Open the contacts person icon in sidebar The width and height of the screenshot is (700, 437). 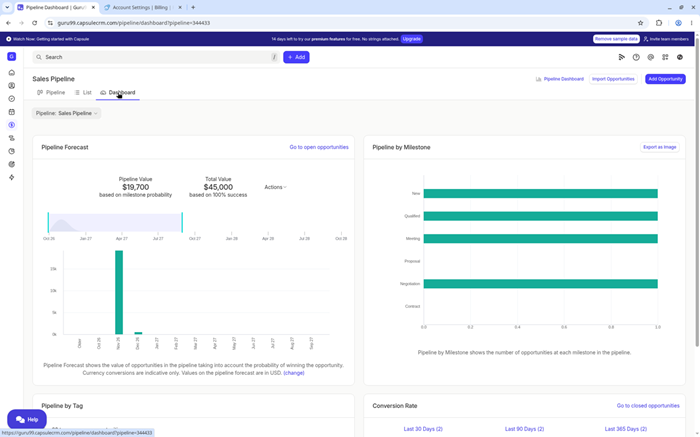(x=12, y=86)
